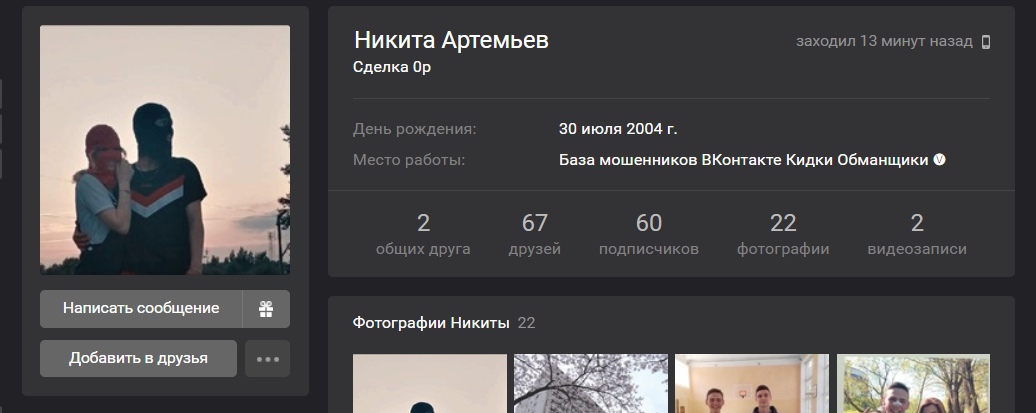The height and width of the screenshot is (413, 1036).
Task: Open the first thumbnail in Фотографии Никиты
Action: pyautogui.click(x=430, y=384)
